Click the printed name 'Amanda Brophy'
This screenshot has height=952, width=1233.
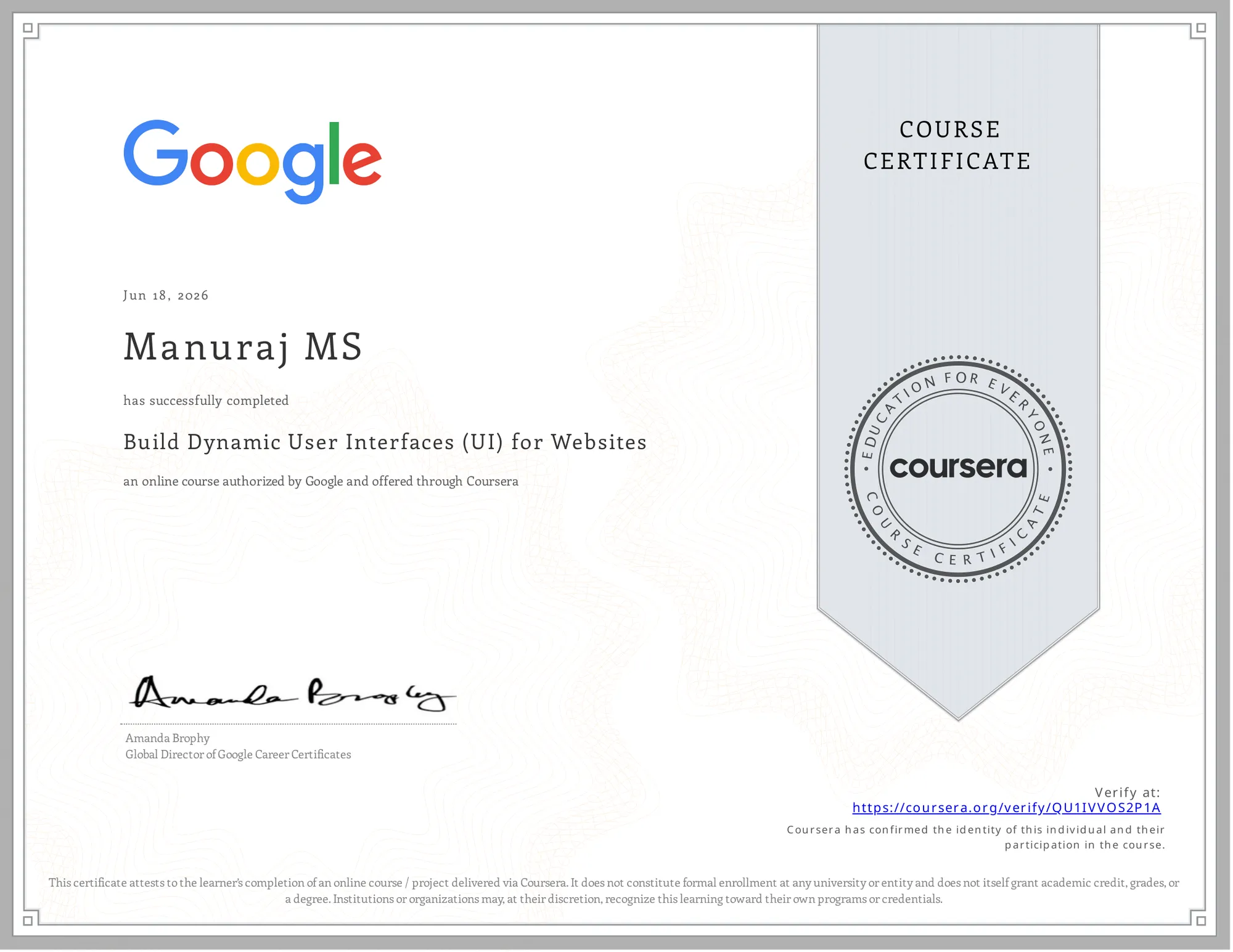pyautogui.click(x=168, y=738)
